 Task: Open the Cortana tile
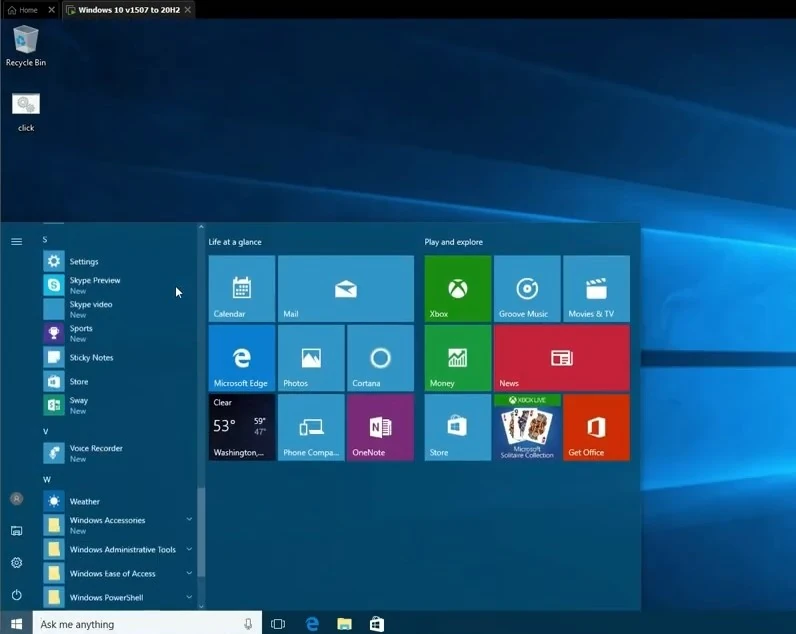pos(380,358)
